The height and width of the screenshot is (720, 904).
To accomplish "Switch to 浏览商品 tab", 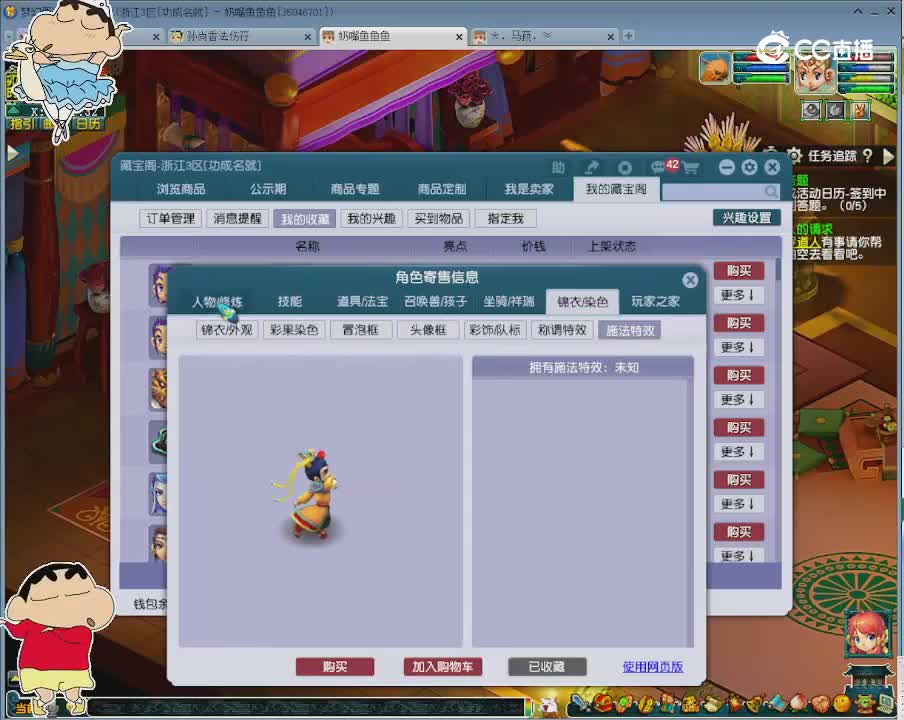I will 181,189.
